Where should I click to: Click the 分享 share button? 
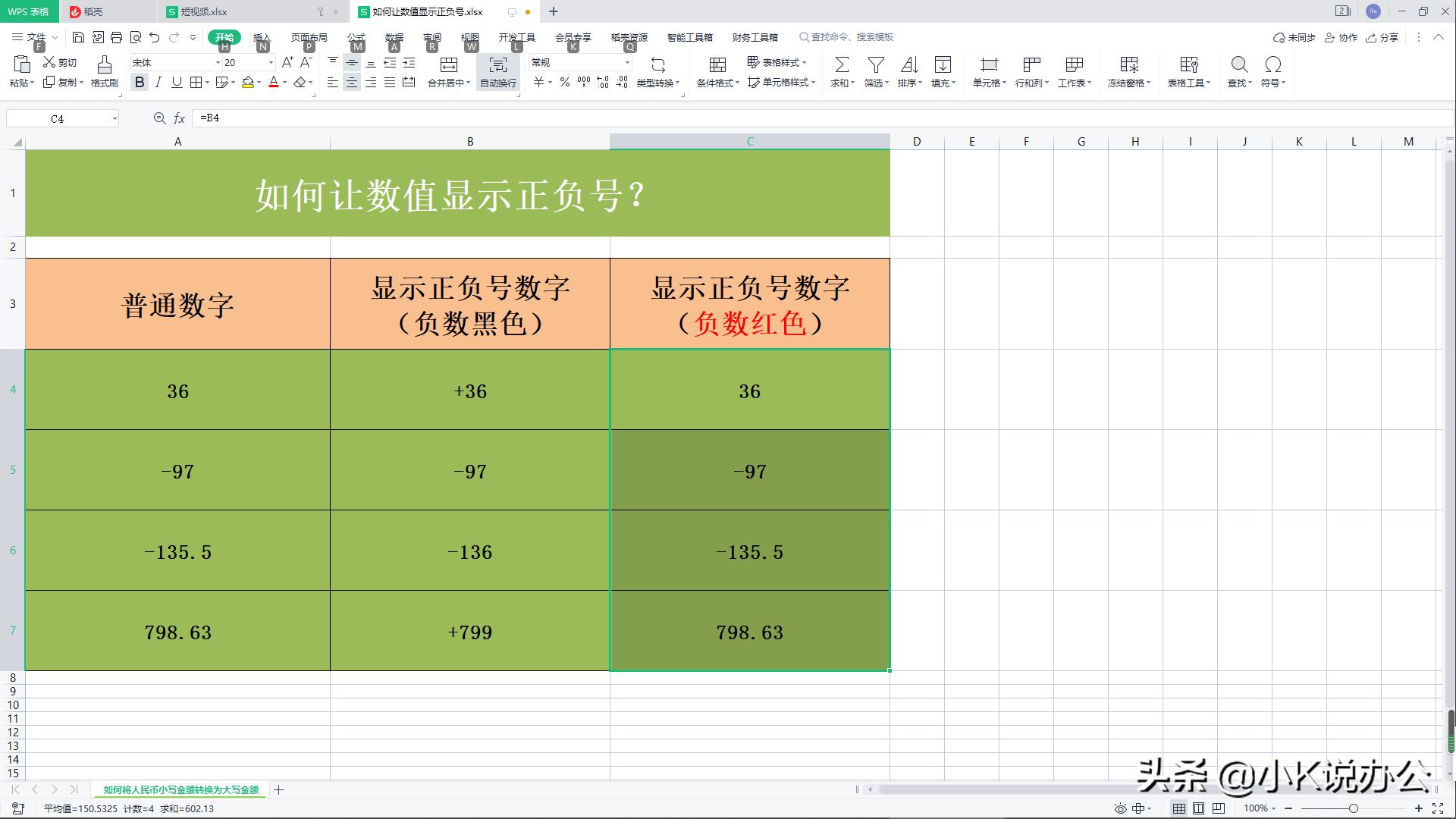[1383, 36]
